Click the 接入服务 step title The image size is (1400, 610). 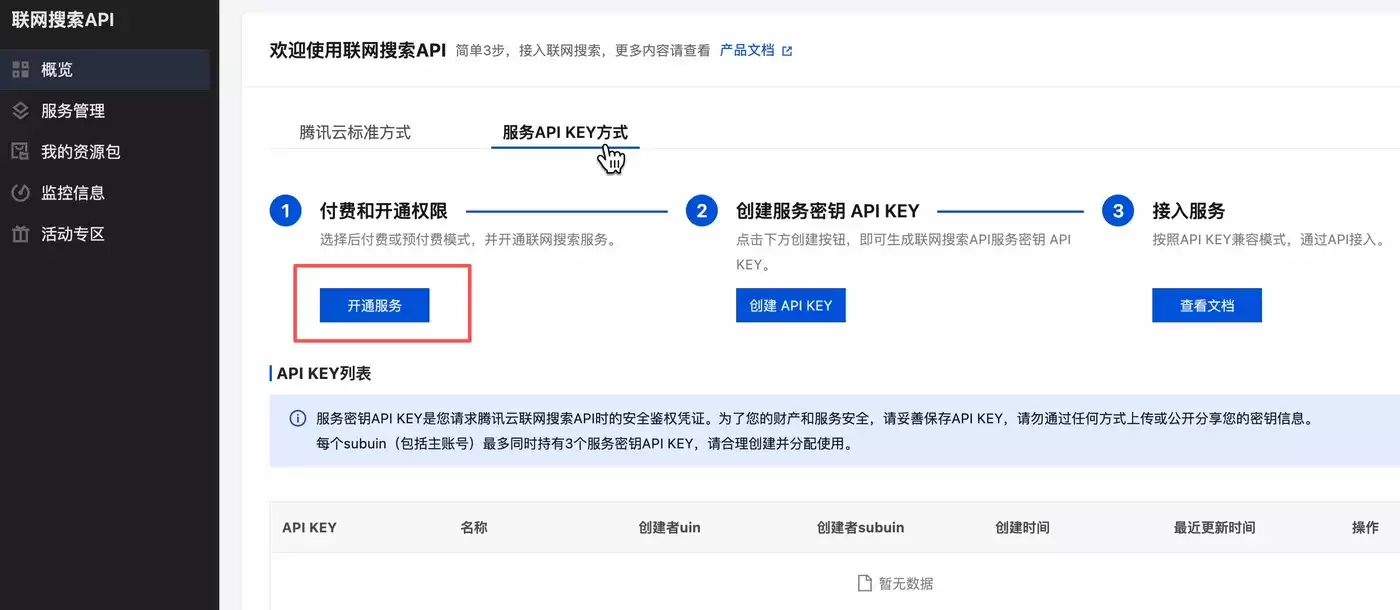click(x=1189, y=211)
